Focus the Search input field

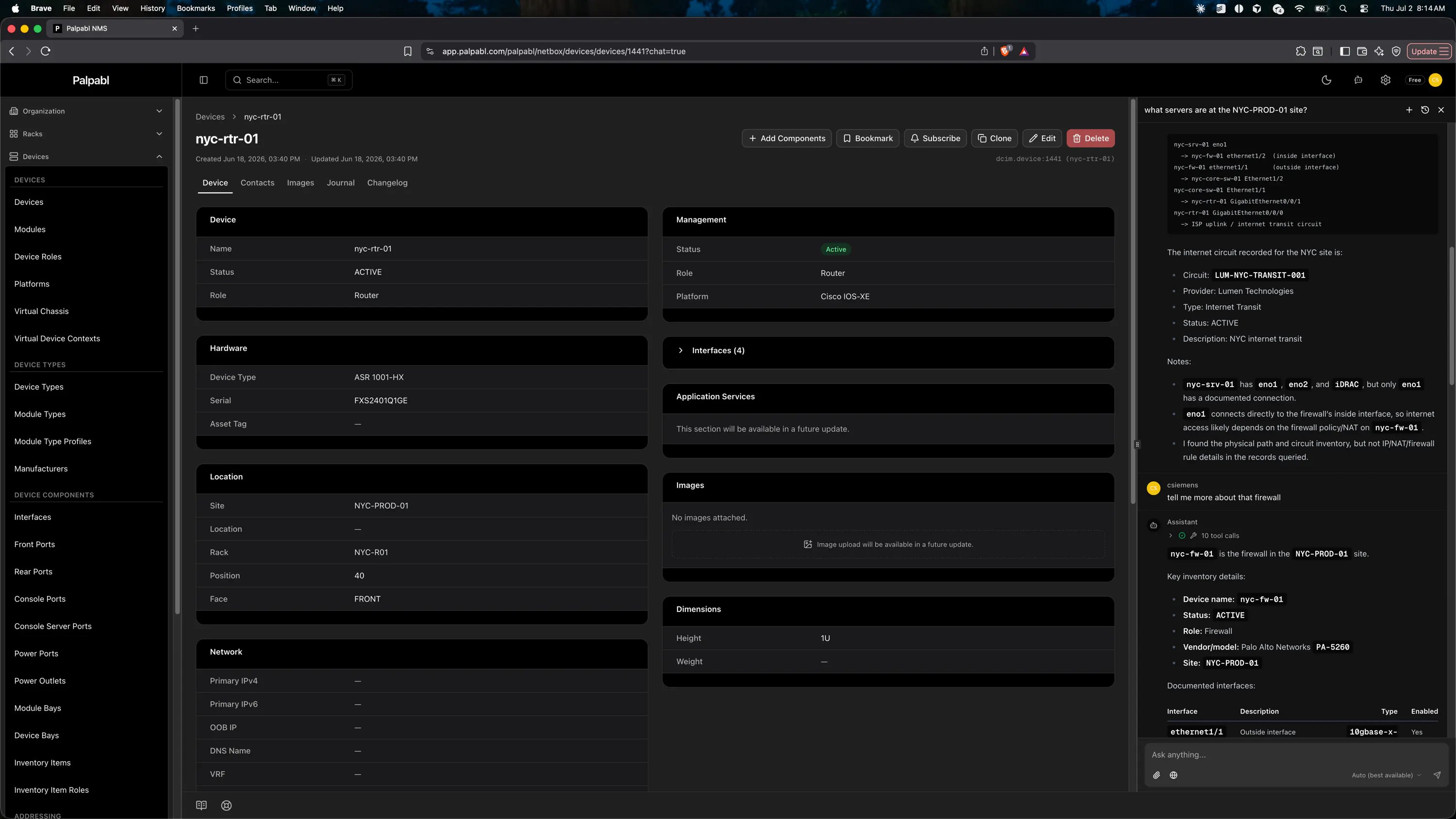coord(288,80)
